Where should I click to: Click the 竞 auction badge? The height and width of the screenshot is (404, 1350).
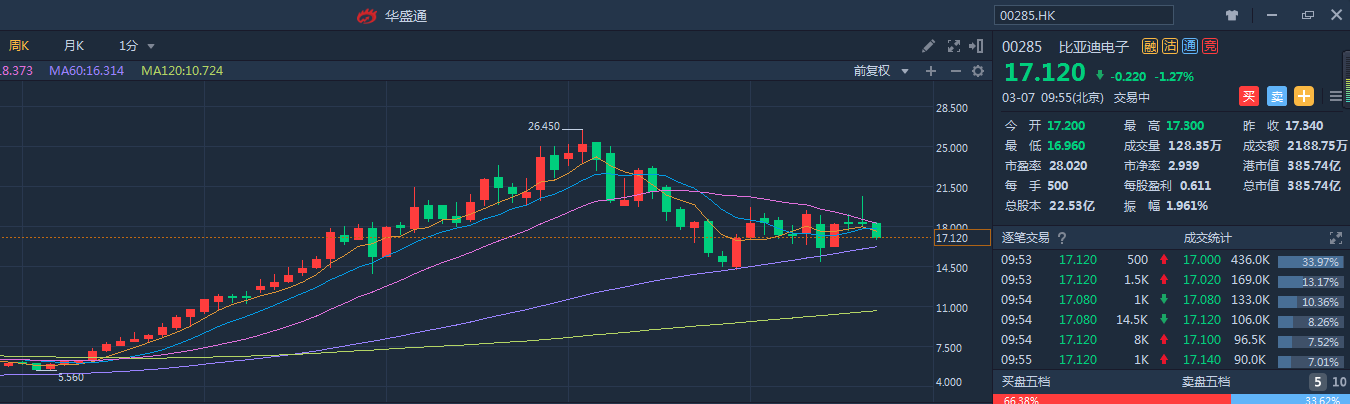click(x=1210, y=46)
